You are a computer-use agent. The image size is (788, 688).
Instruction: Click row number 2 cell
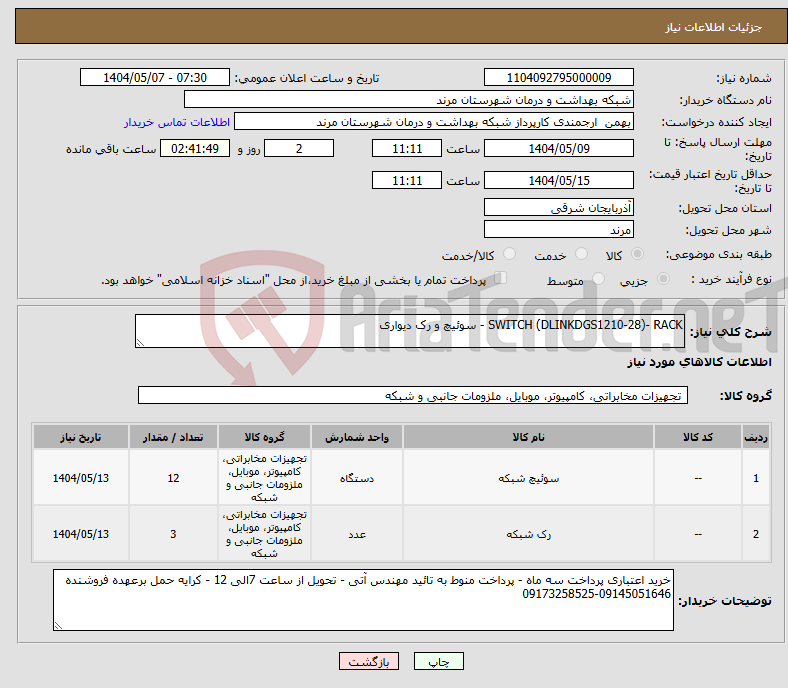(755, 534)
